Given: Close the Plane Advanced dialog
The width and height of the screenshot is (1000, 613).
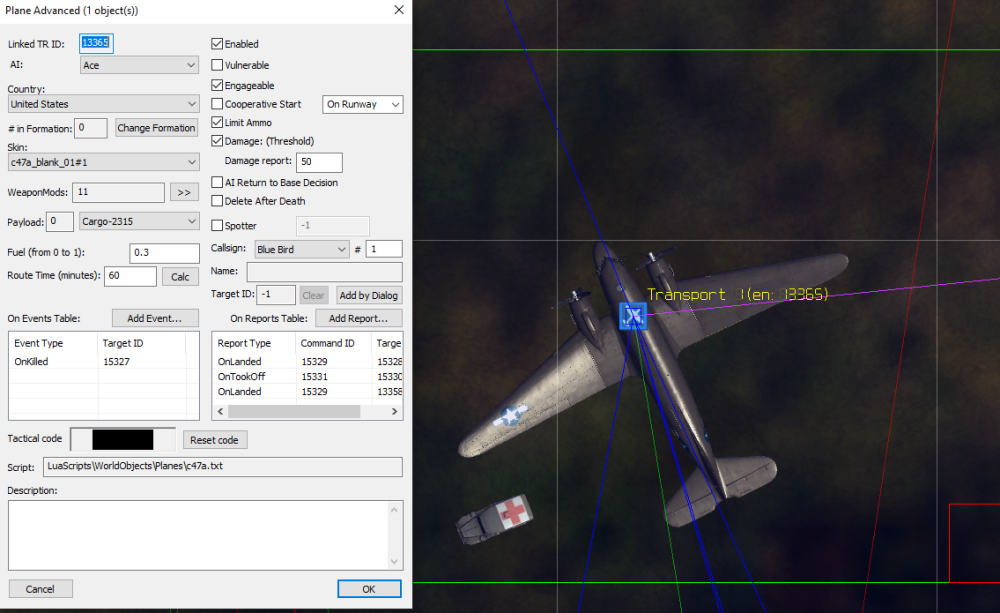Looking at the screenshot, I should pyautogui.click(x=399, y=10).
